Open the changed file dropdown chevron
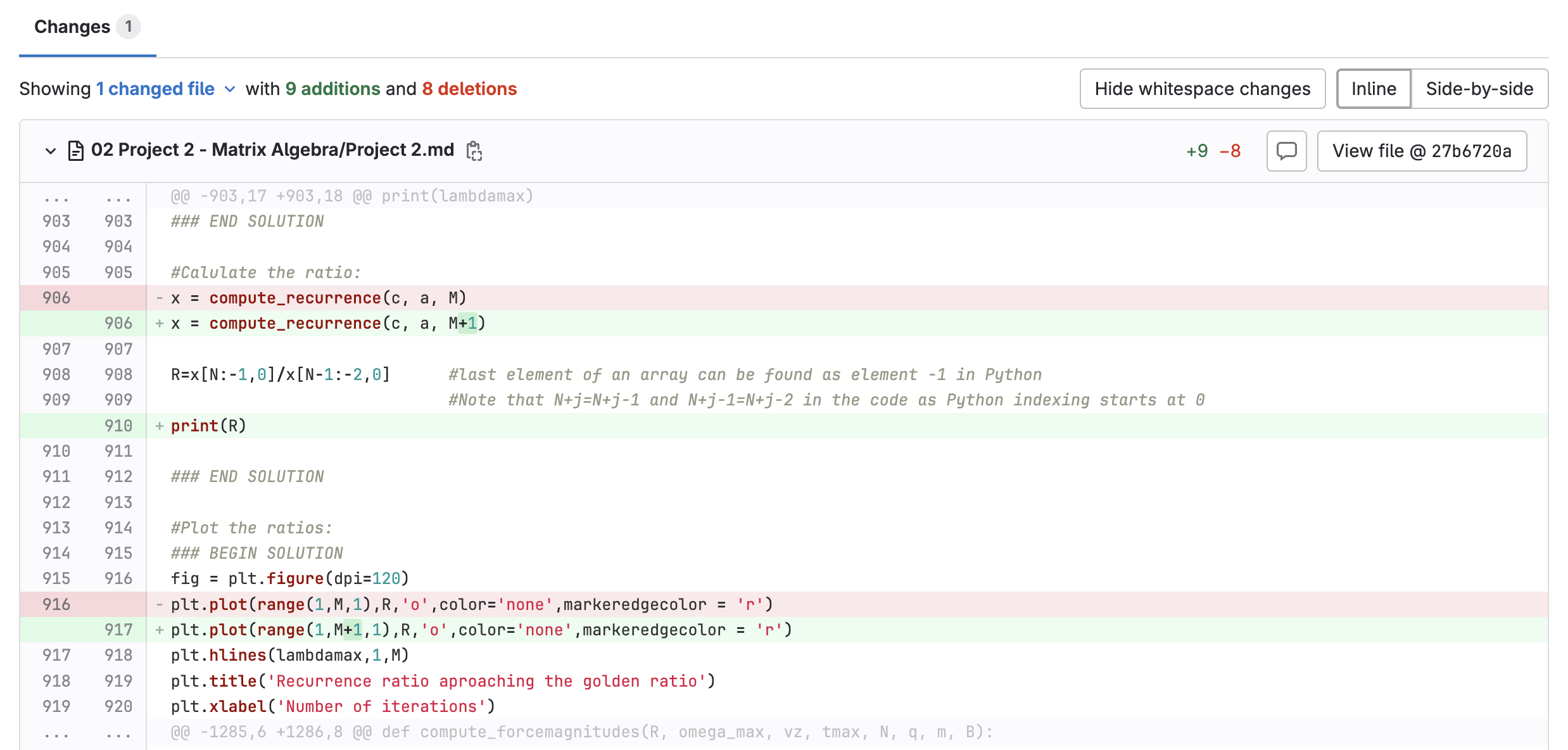 [x=231, y=89]
